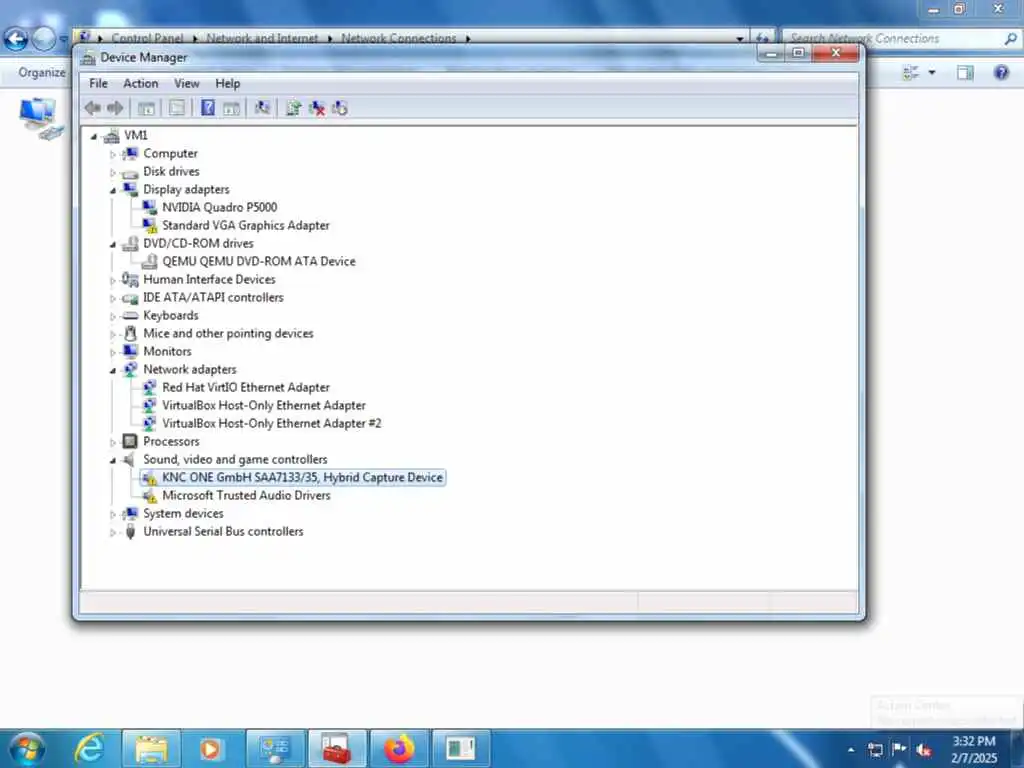Screen dimensions: 1024x768
Task: Click the Forward arrow in Device Manager toolbar
Action: tap(115, 108)
